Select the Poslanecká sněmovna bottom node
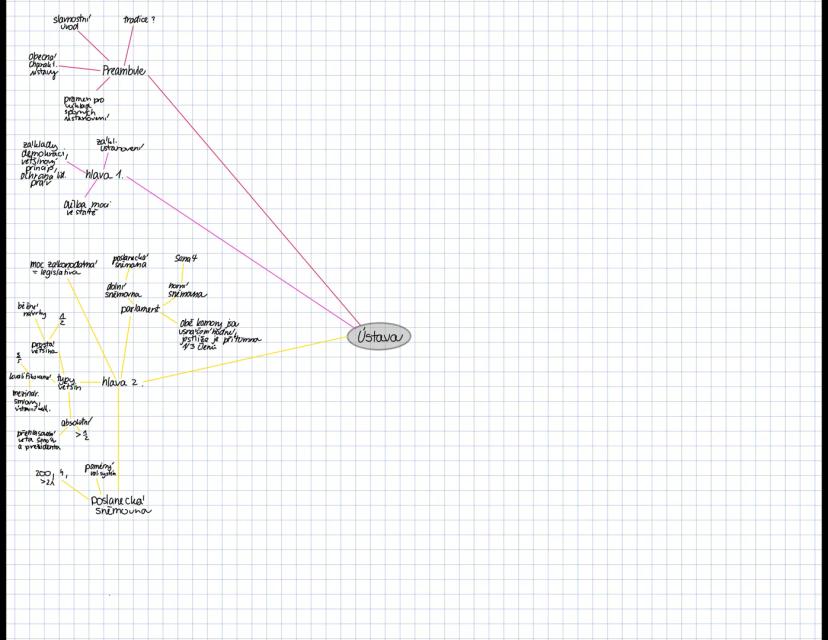Image resolution: width=828 pixels, height=640 pixels. coord(120,505)
